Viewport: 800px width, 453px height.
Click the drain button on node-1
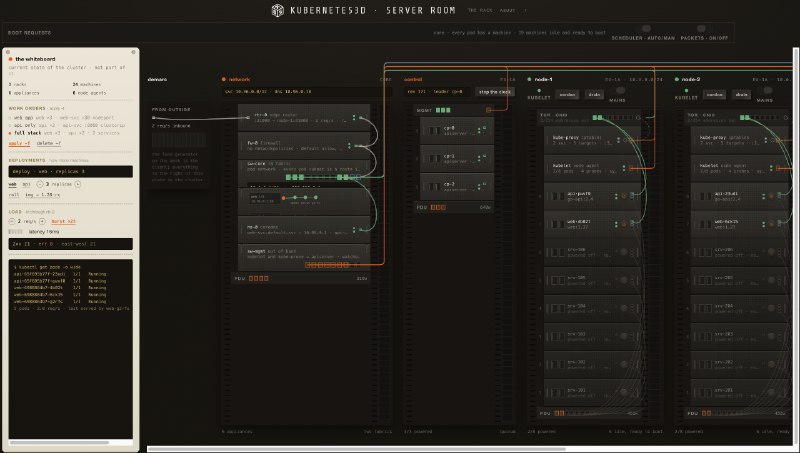click(594, 94)
